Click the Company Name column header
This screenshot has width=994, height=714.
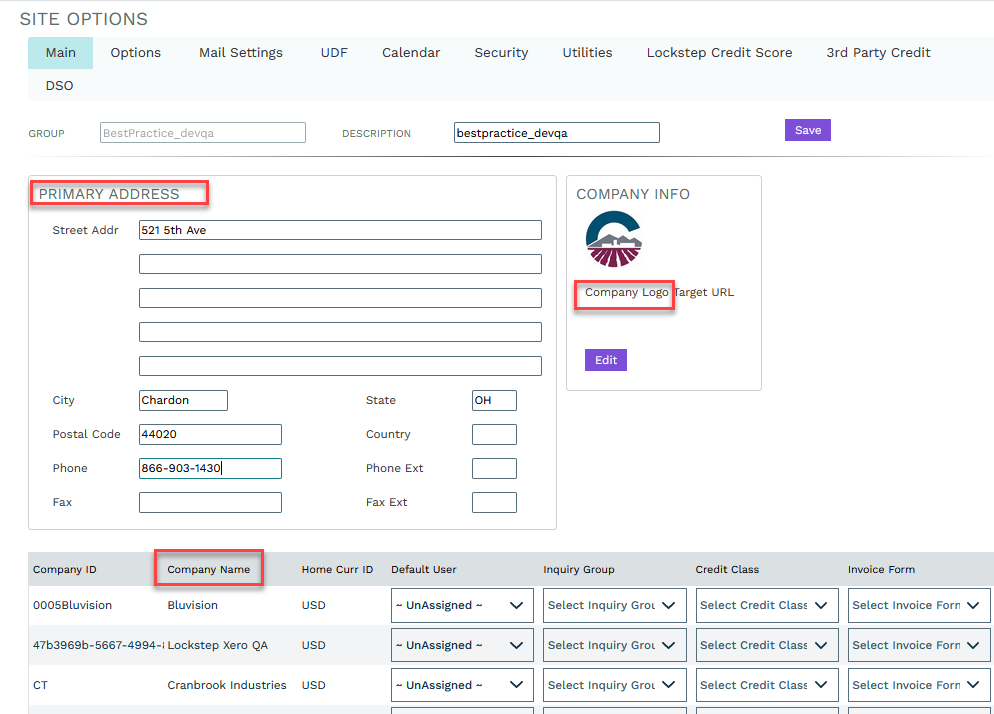coord(208,570)
